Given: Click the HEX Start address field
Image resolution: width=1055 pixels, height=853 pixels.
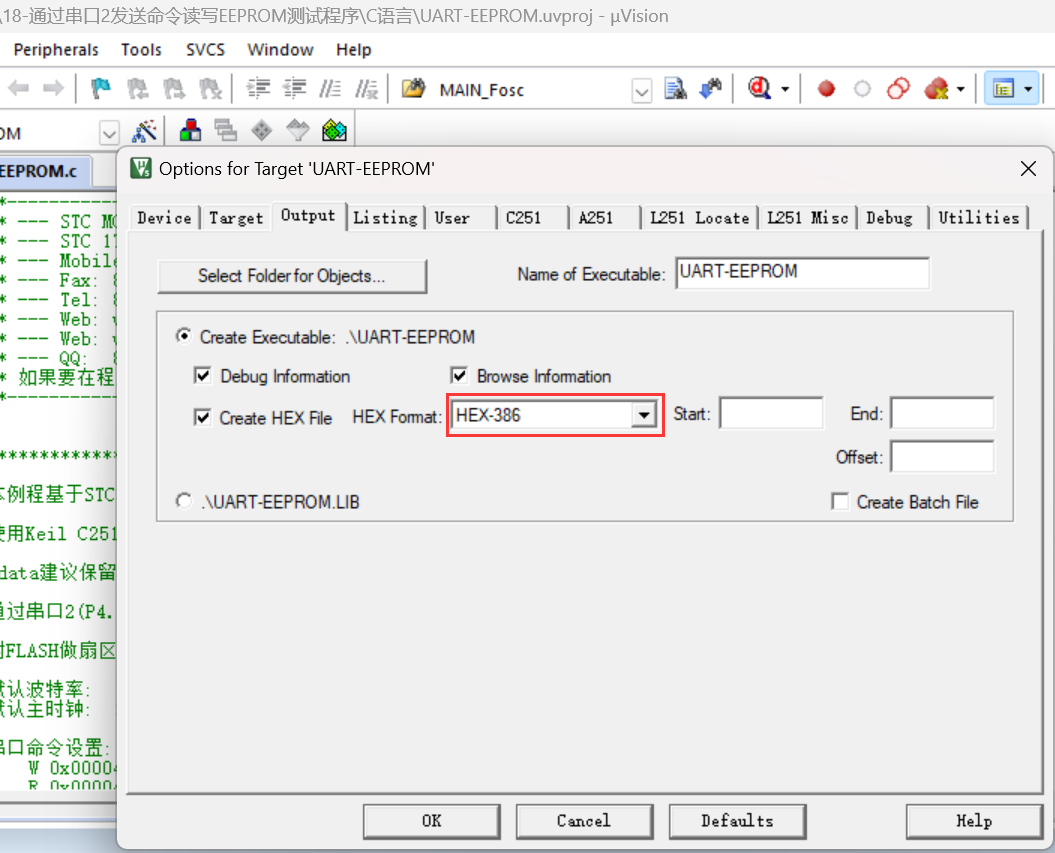Looking at the screenshot, I should coord(771,413).
